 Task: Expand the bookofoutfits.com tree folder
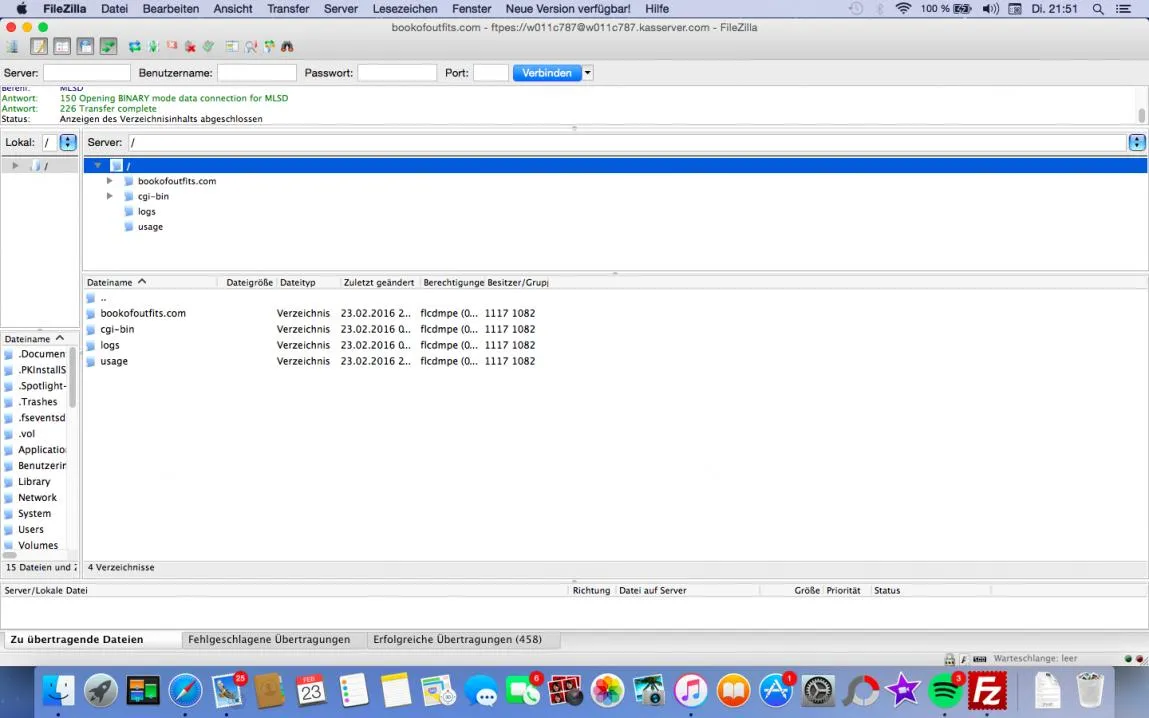(x=109, y=181)
